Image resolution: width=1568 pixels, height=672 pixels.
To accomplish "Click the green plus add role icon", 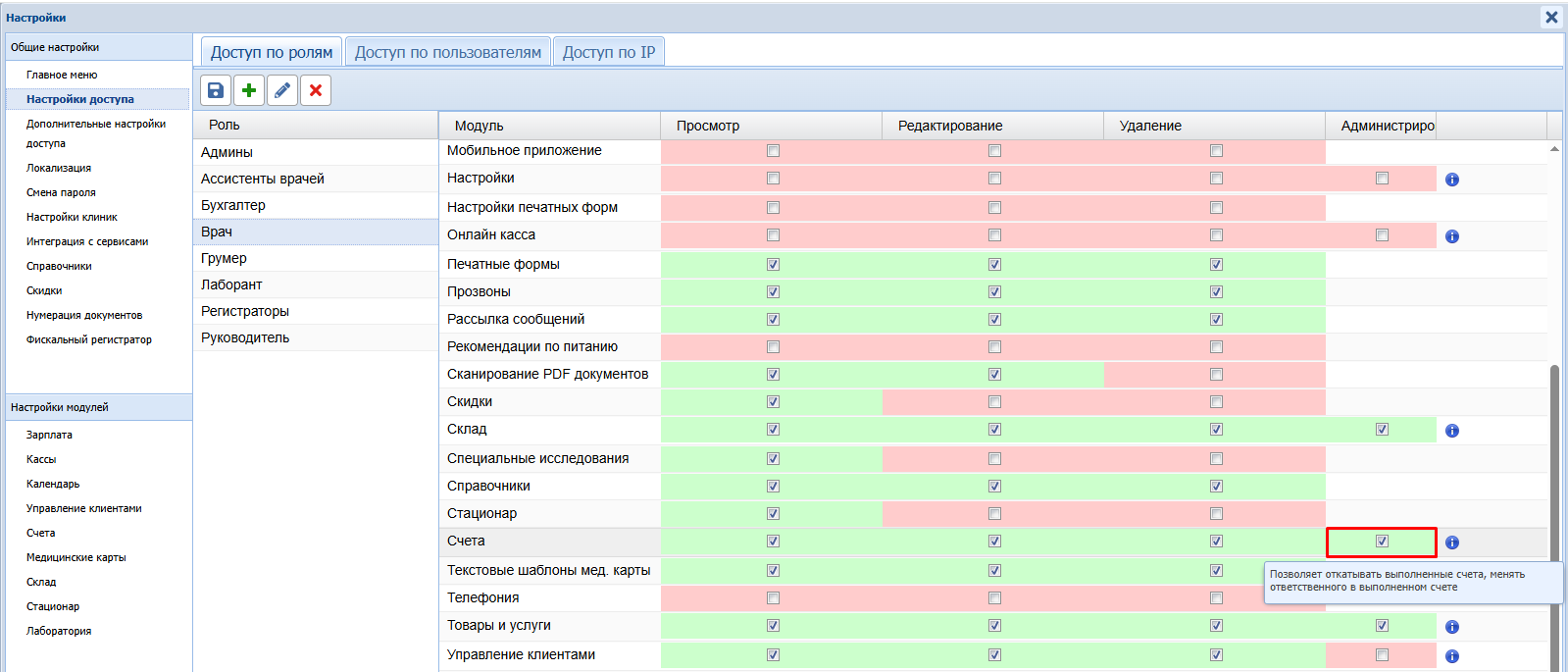I will tap(249, 90).
